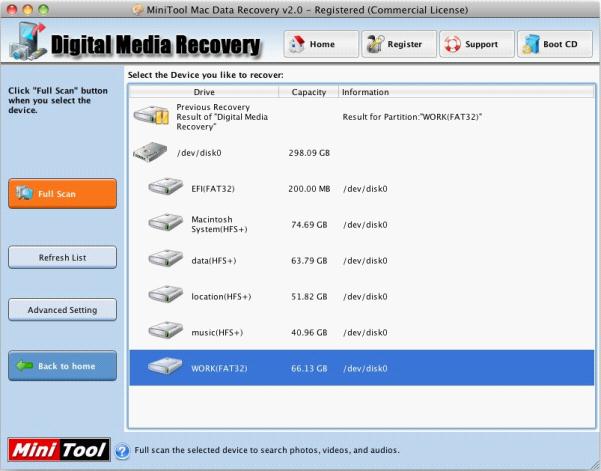
Task: Open Advanced Setting
Action: pos(62,310)
